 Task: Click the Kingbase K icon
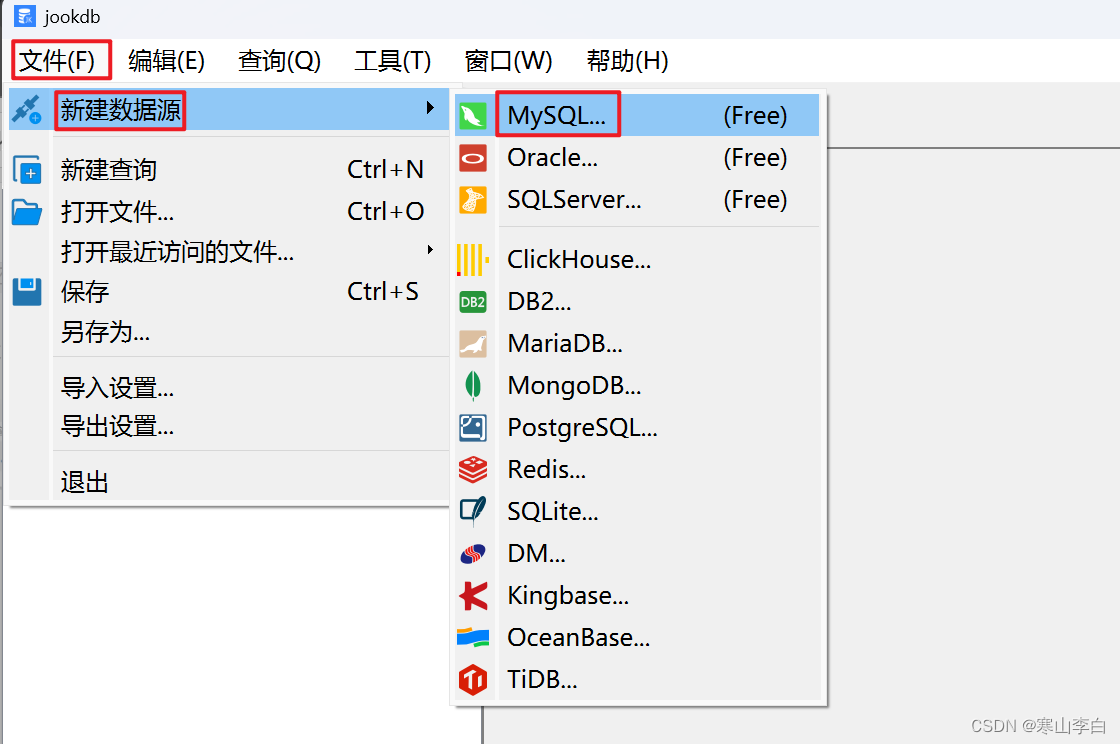point(473,595)
